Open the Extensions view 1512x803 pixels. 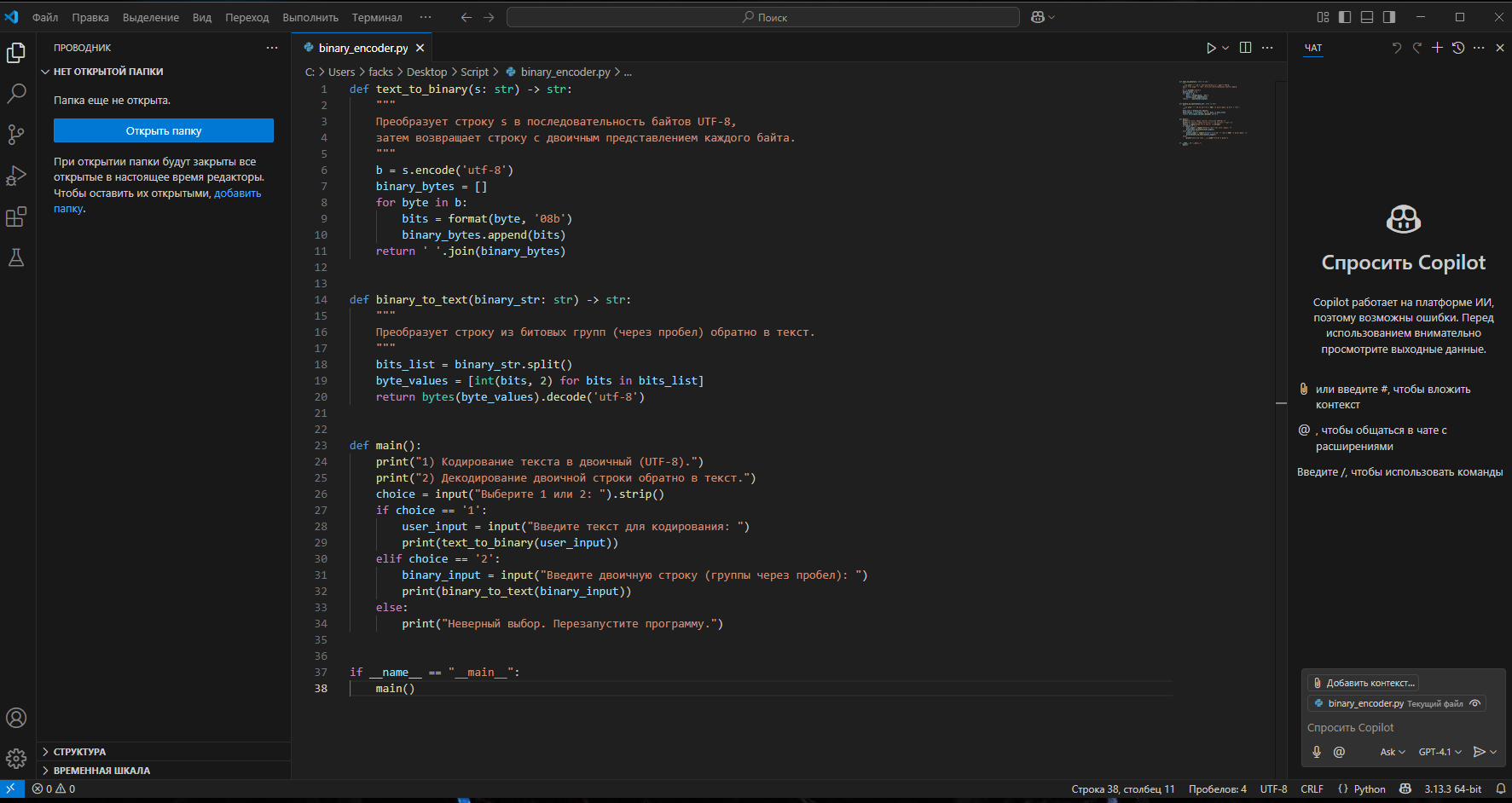(x=16, y=217)
